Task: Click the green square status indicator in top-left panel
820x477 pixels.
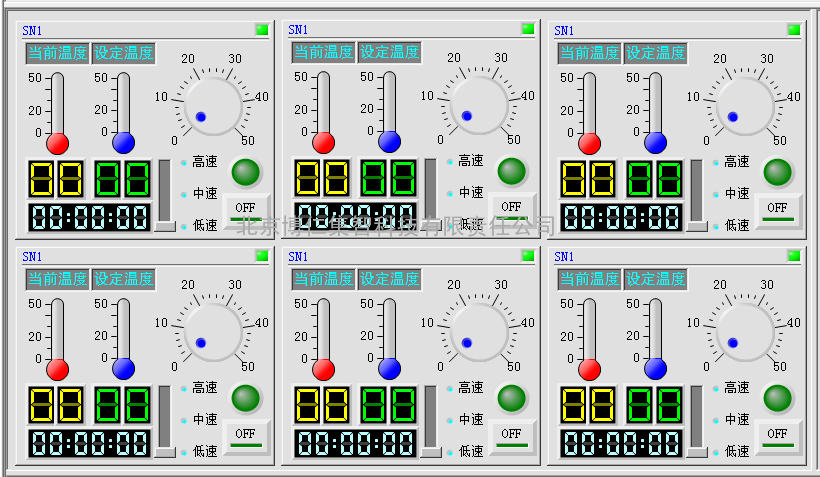Action: [262, 30]
